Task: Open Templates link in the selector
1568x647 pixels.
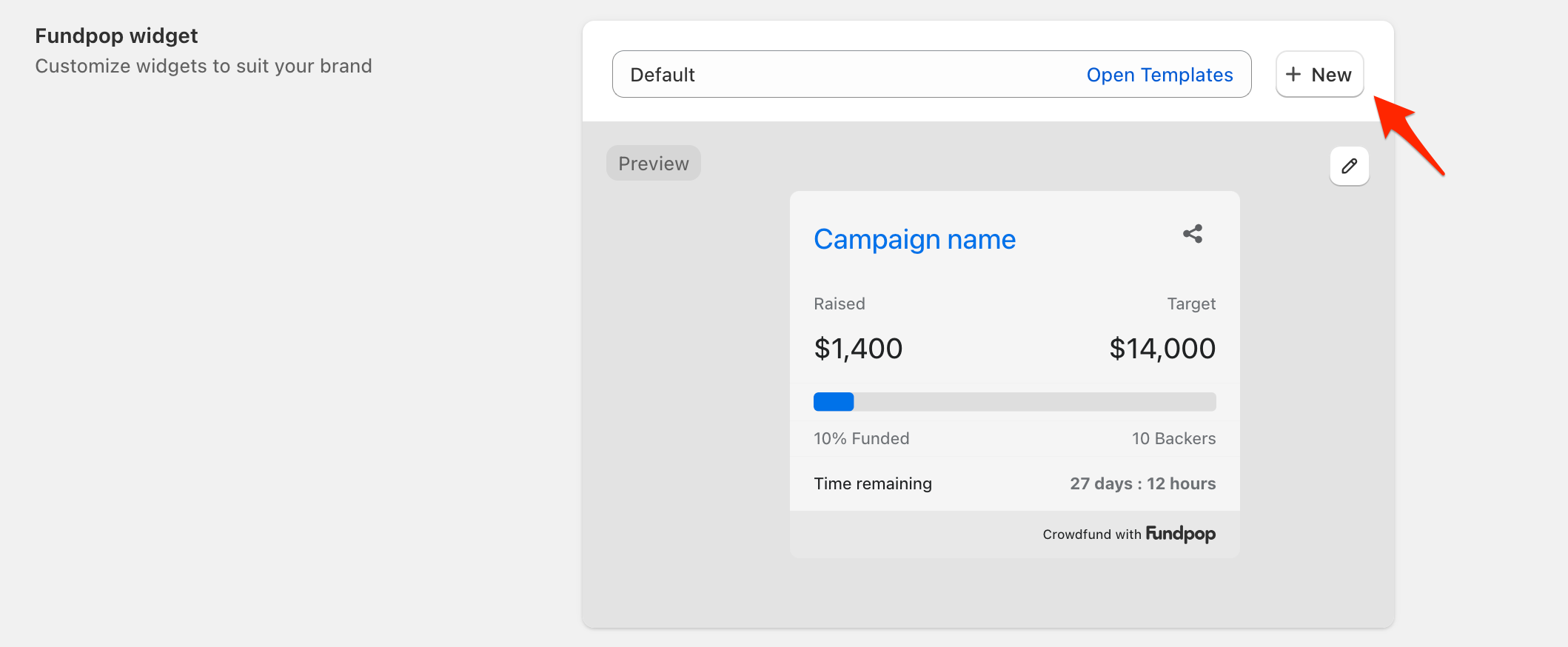Action: [x=1159, y=75]
